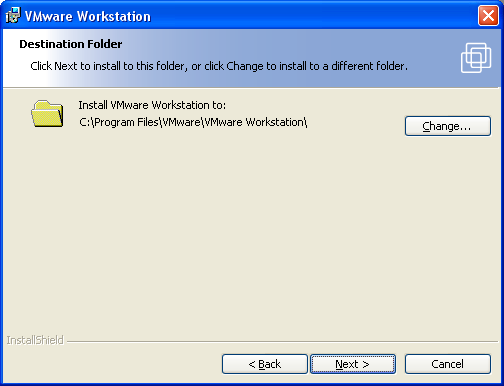Click the 'Destination Folder' heading
Screen dimensions: 504x386
tap(71, 44)
